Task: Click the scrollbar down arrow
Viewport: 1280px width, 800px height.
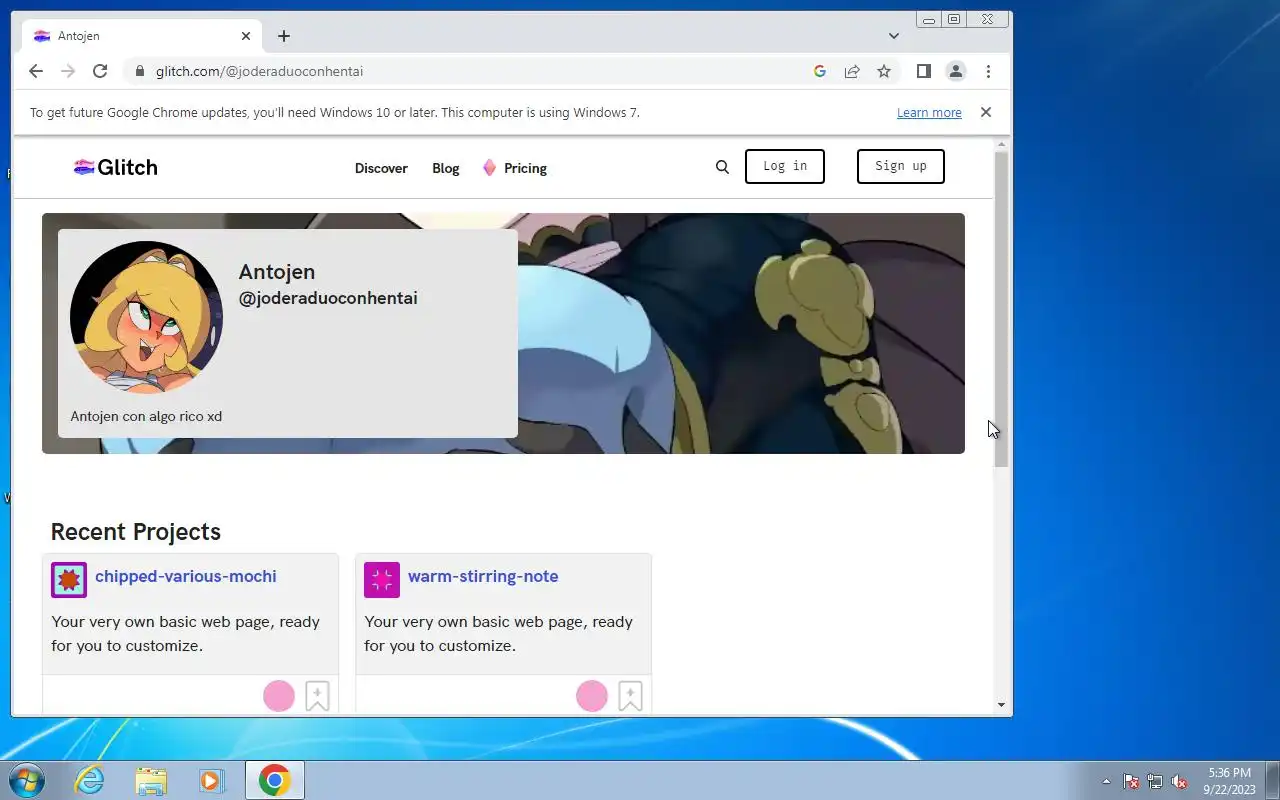Action: pos(1001,705)
